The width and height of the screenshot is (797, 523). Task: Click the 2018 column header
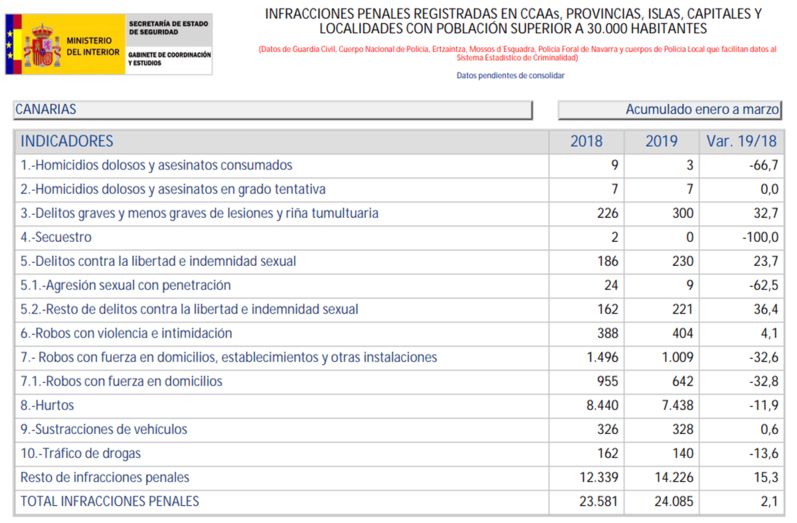586,141
